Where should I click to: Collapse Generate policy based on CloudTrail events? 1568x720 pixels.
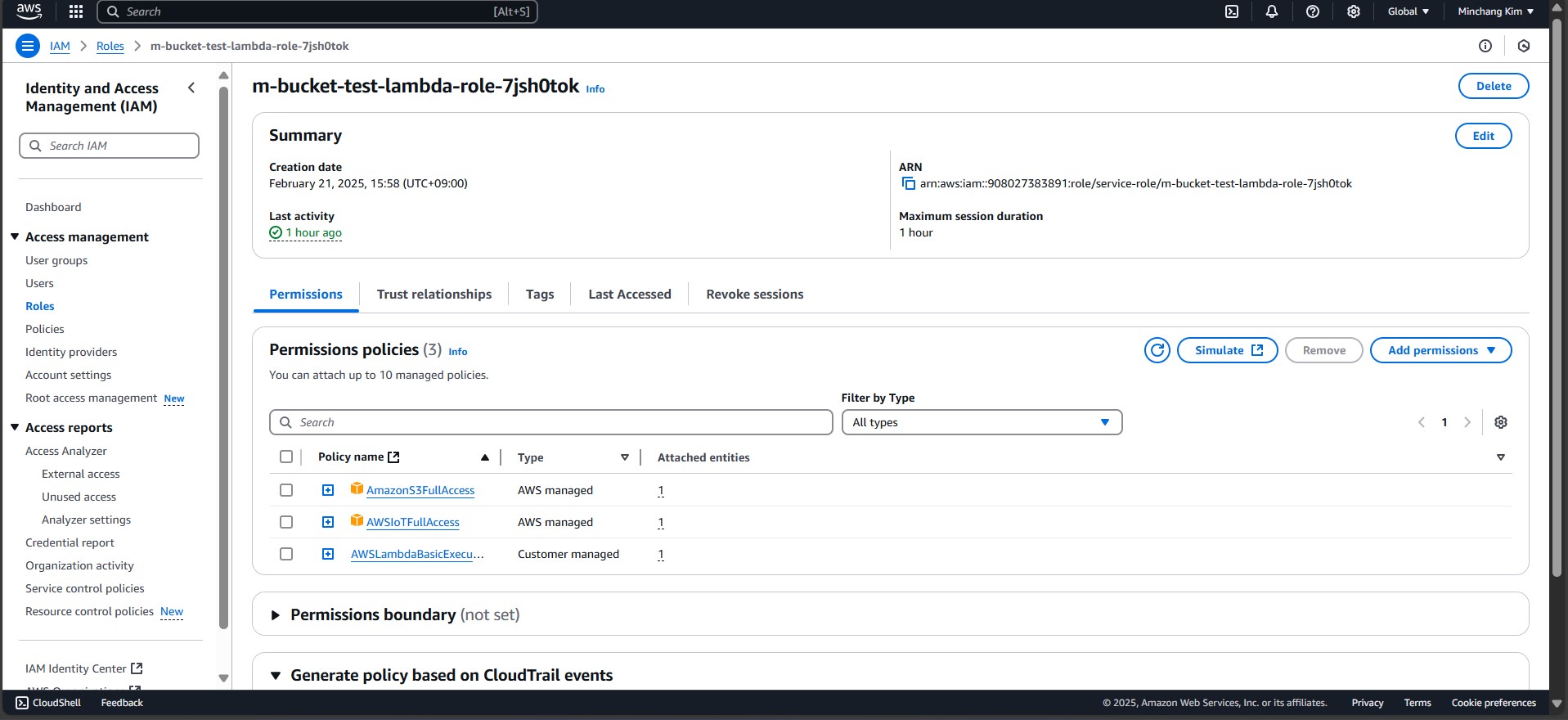pyautogui.click(x=276, y=676)
